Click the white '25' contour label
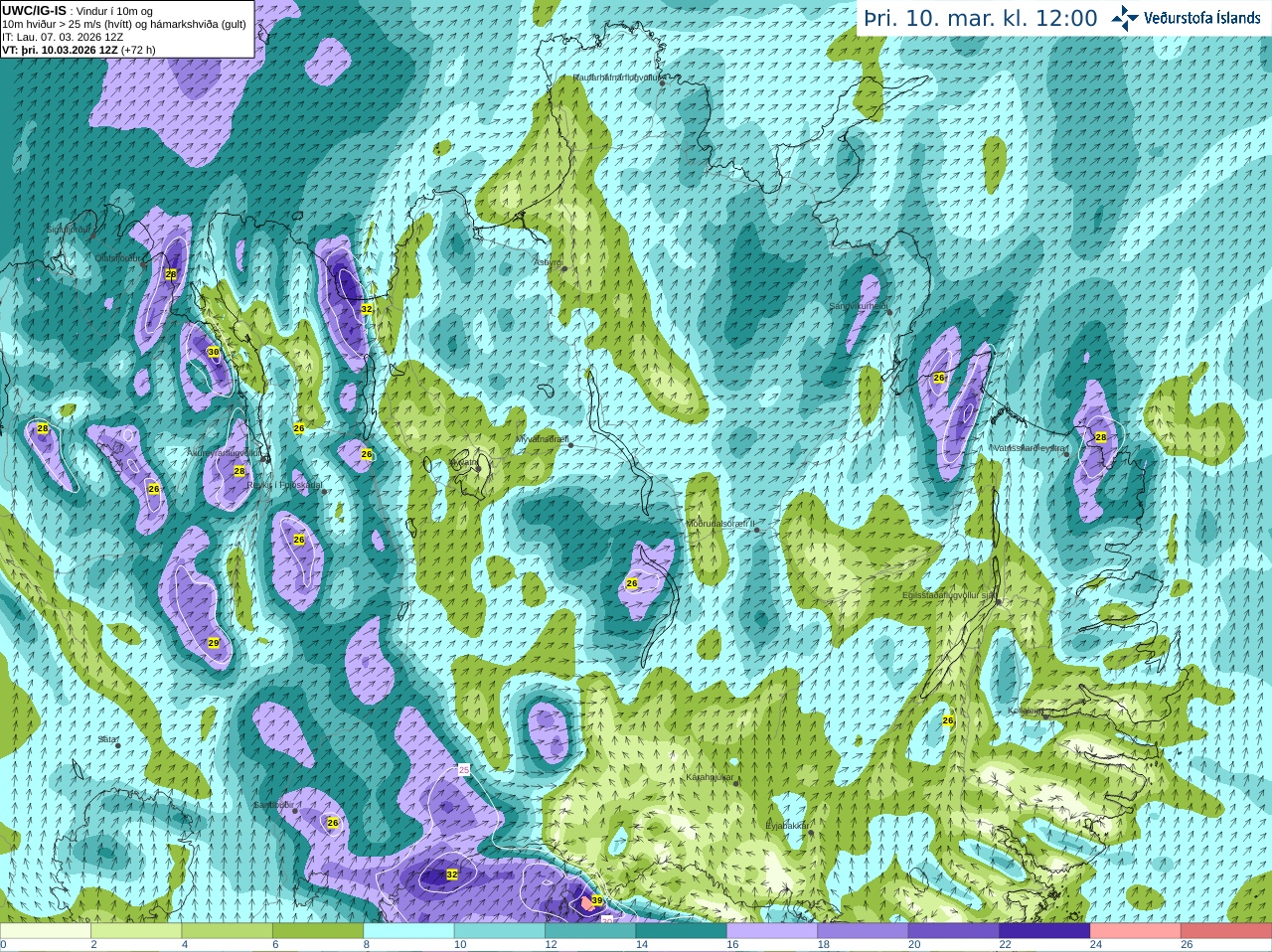1272x952 pixels. tap(464, 770)
